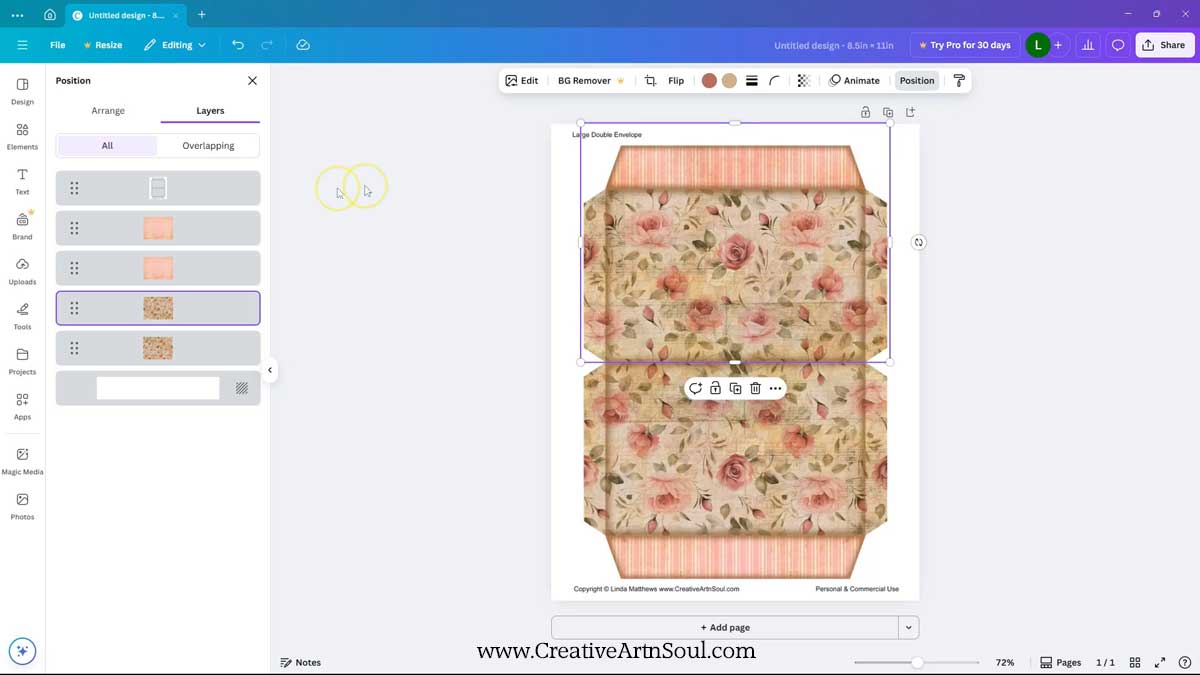Expand the Add page options chevron
The width and height of the screenshot is (1200, 675).
[908, 628]
